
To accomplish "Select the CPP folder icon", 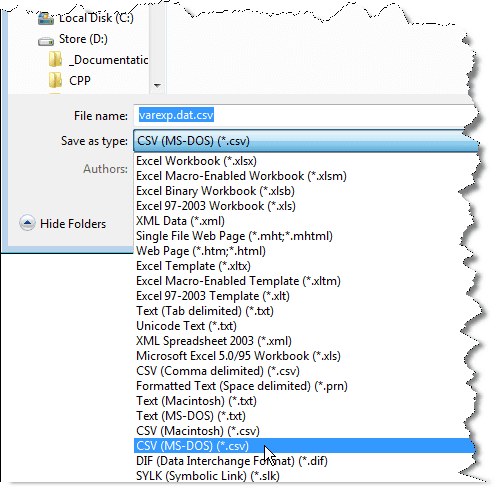I will 55,80.
